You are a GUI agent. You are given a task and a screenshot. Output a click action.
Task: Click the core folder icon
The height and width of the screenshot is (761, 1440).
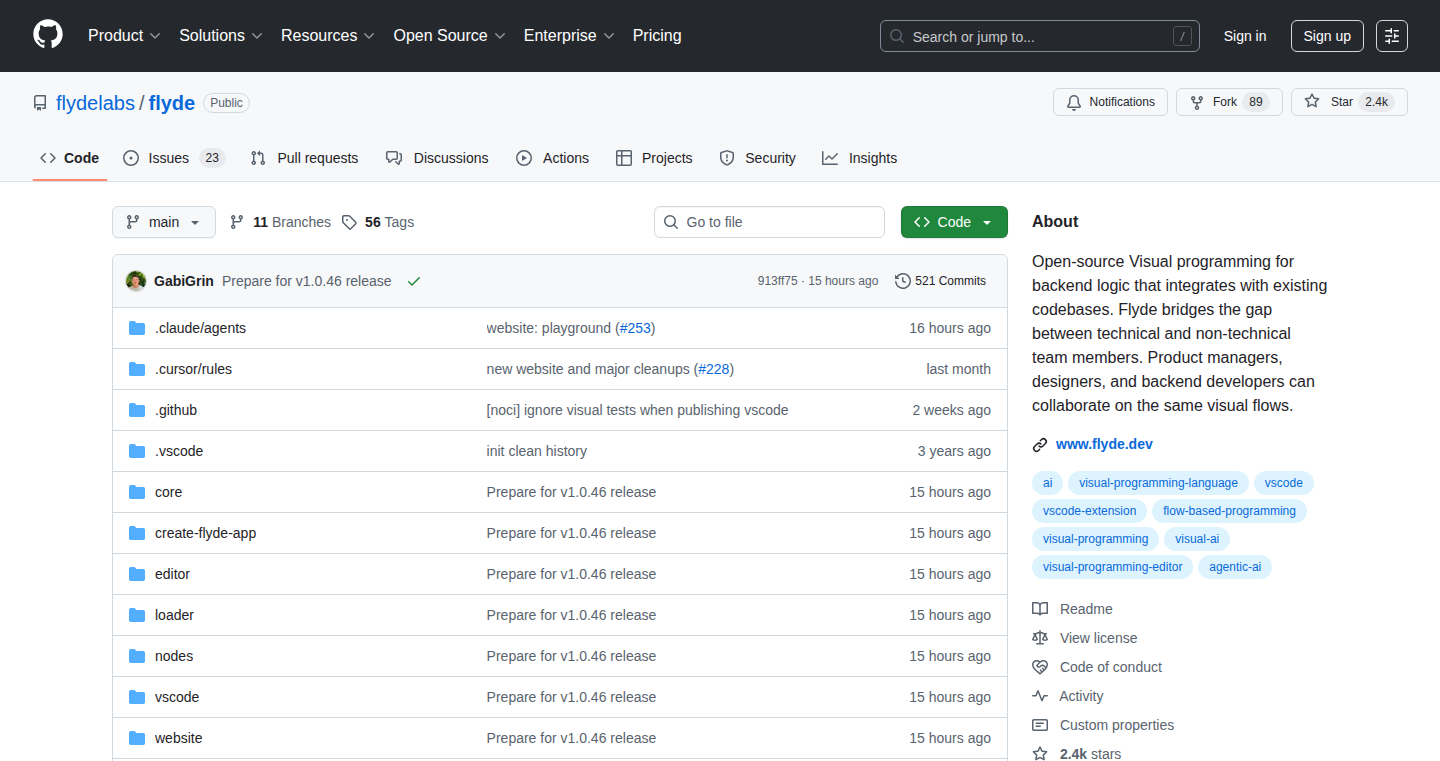137,492
